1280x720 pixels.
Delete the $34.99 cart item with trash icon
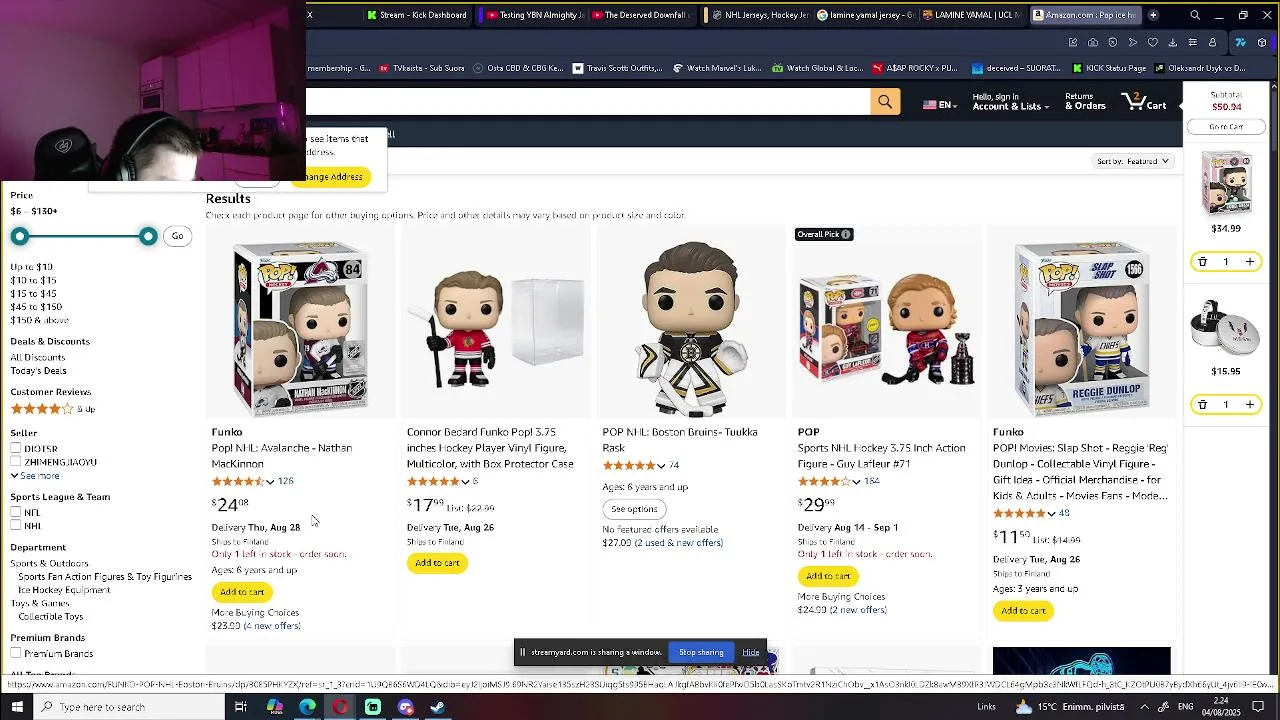tap(1202, 262)
